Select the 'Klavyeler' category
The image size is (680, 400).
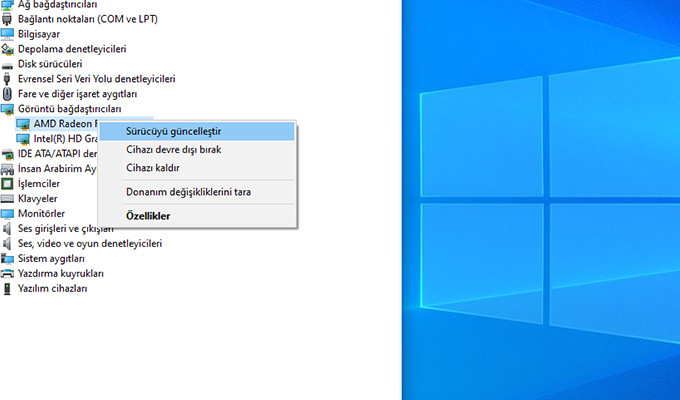[37, 199]
